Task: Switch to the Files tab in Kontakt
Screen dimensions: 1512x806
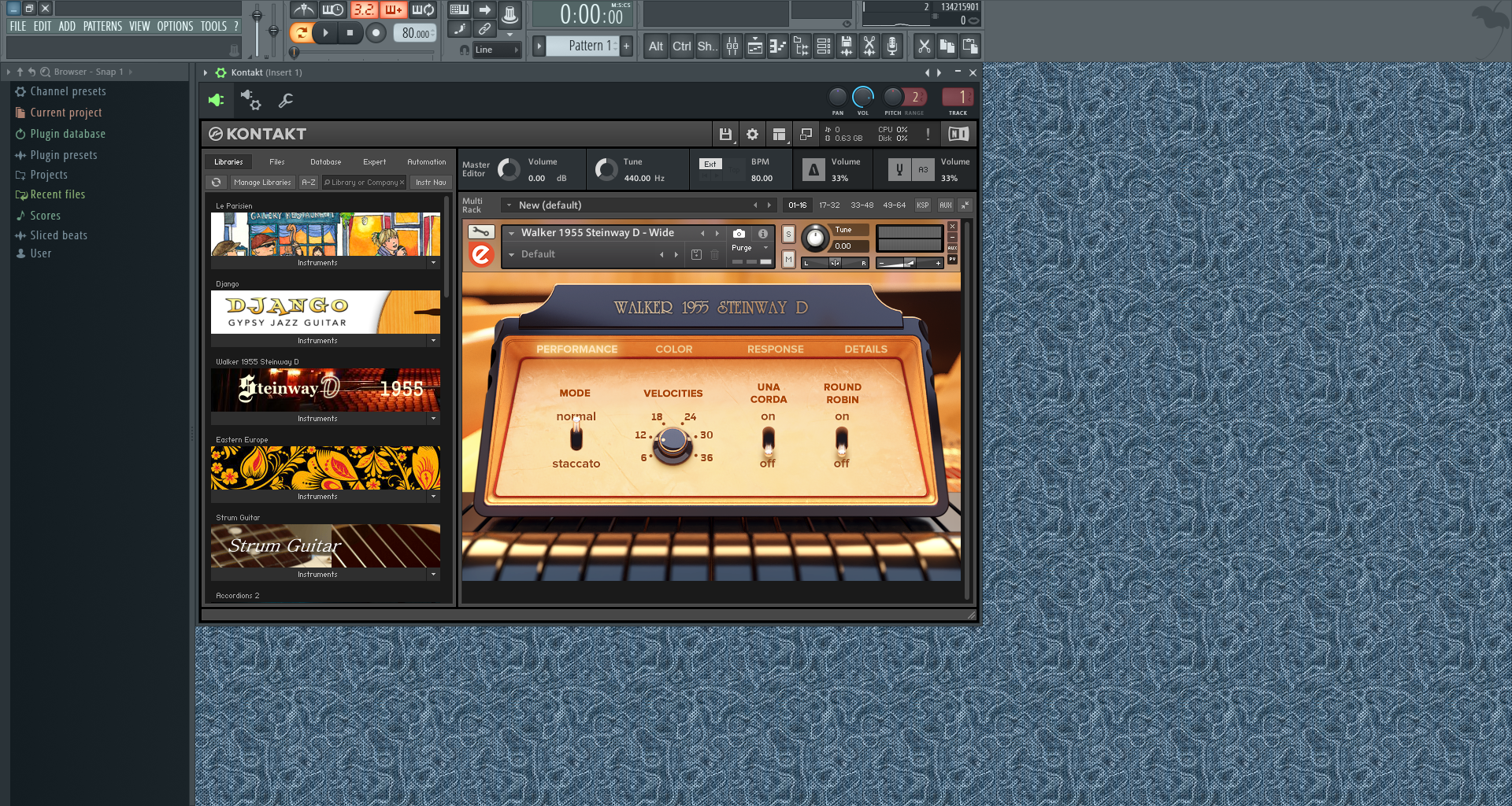Action: pyautogui.click(x=276, y=162)
